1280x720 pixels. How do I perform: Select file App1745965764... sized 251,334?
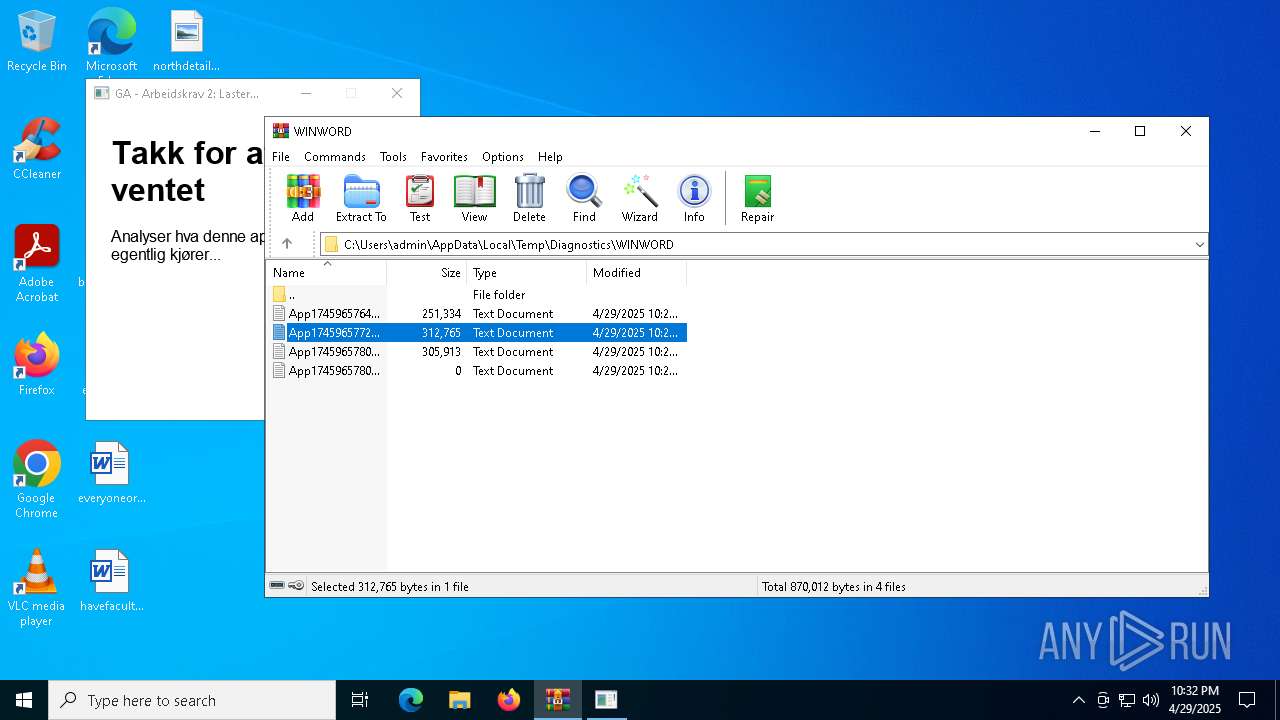pos(478,314)
